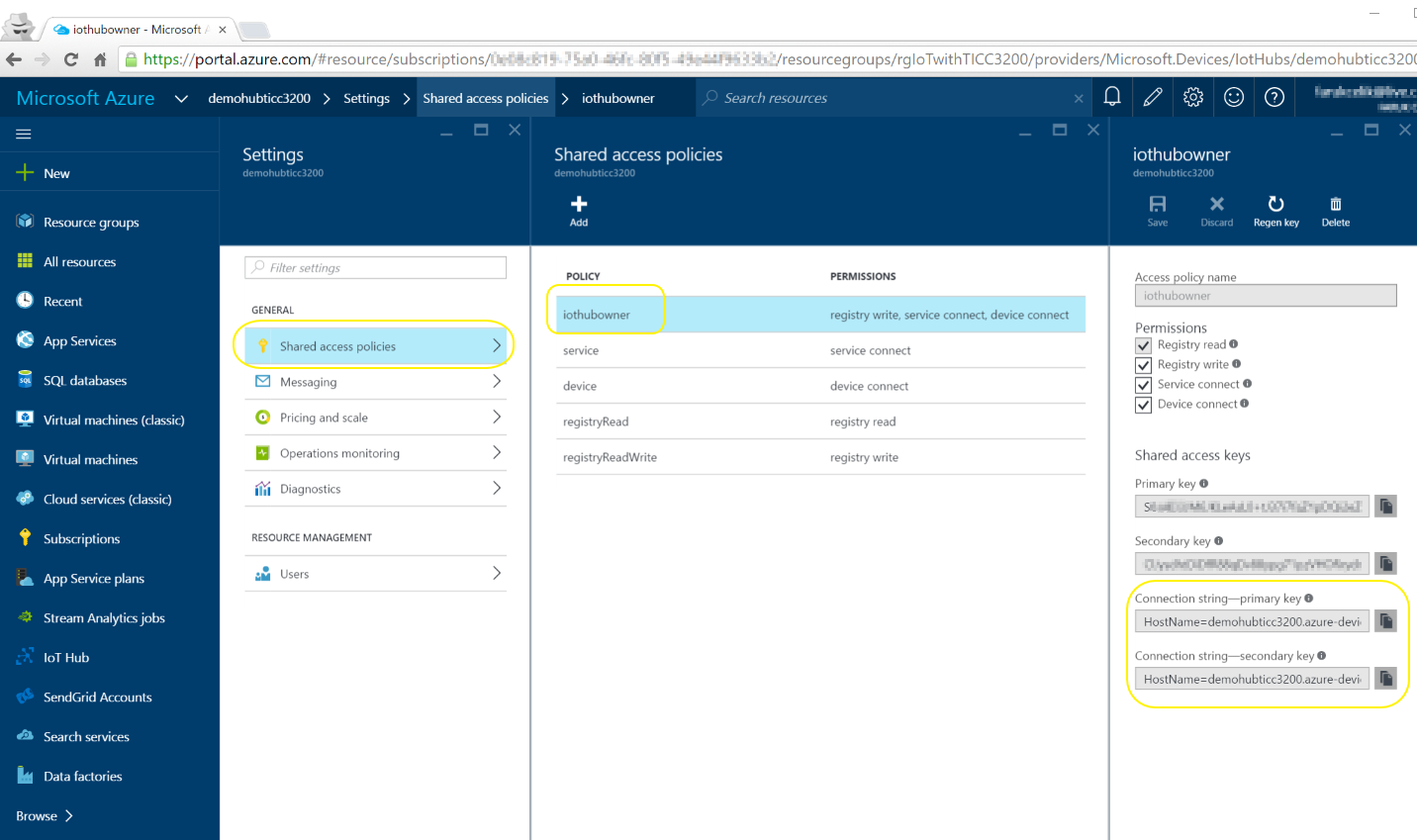Image resolution: width=1417 pixels, height=840 pixels.
Task: Toggle Device connect permission checkbox
Action: click(1144, 405)
